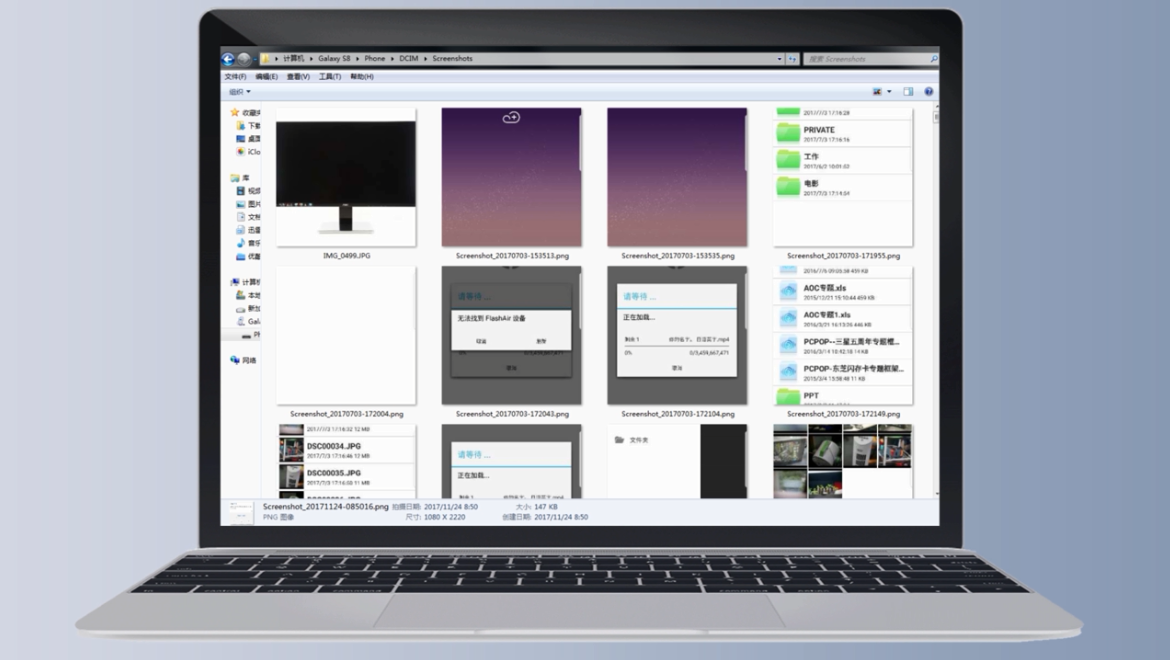Select Screenshot_20170703-171955.png thumbnail
The image size is (1170, 660).
pyautogui.click(x=843, y=177)
